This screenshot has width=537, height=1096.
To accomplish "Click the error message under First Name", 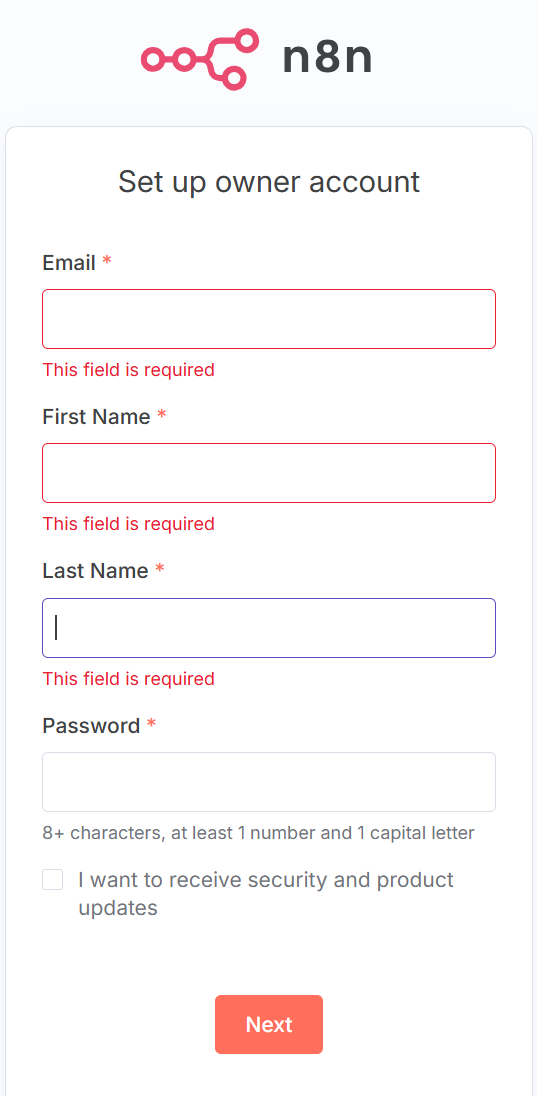I will coord(129,524).
